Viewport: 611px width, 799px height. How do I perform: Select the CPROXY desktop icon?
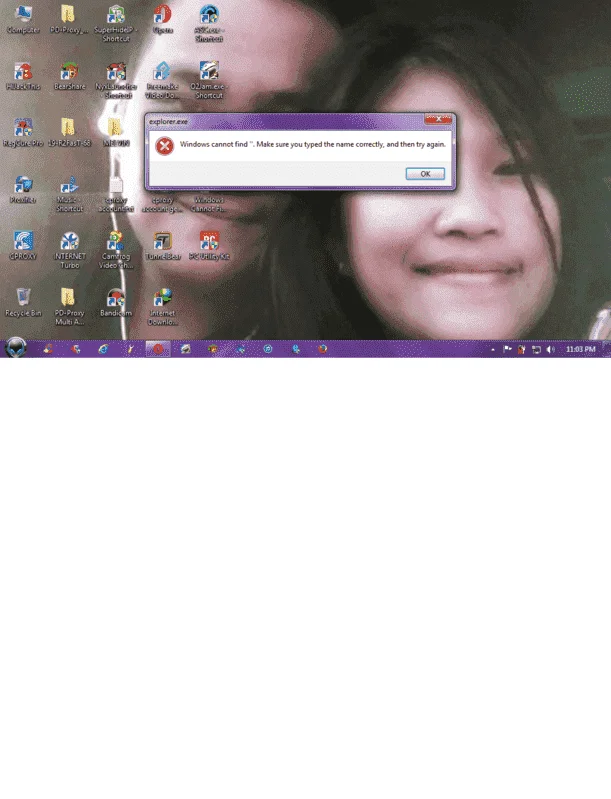(23, 246)
